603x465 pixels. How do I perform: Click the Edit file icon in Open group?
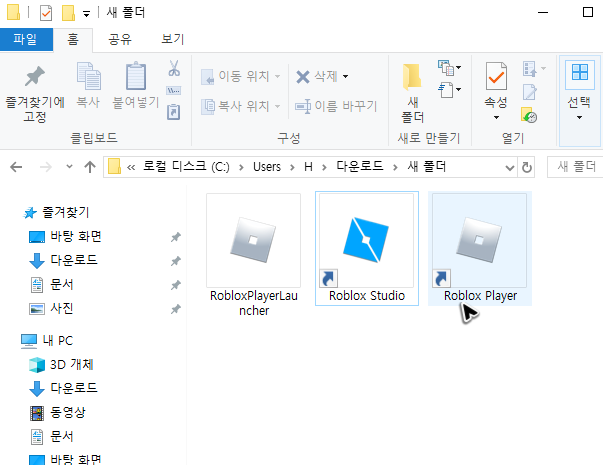click(530, 92)
